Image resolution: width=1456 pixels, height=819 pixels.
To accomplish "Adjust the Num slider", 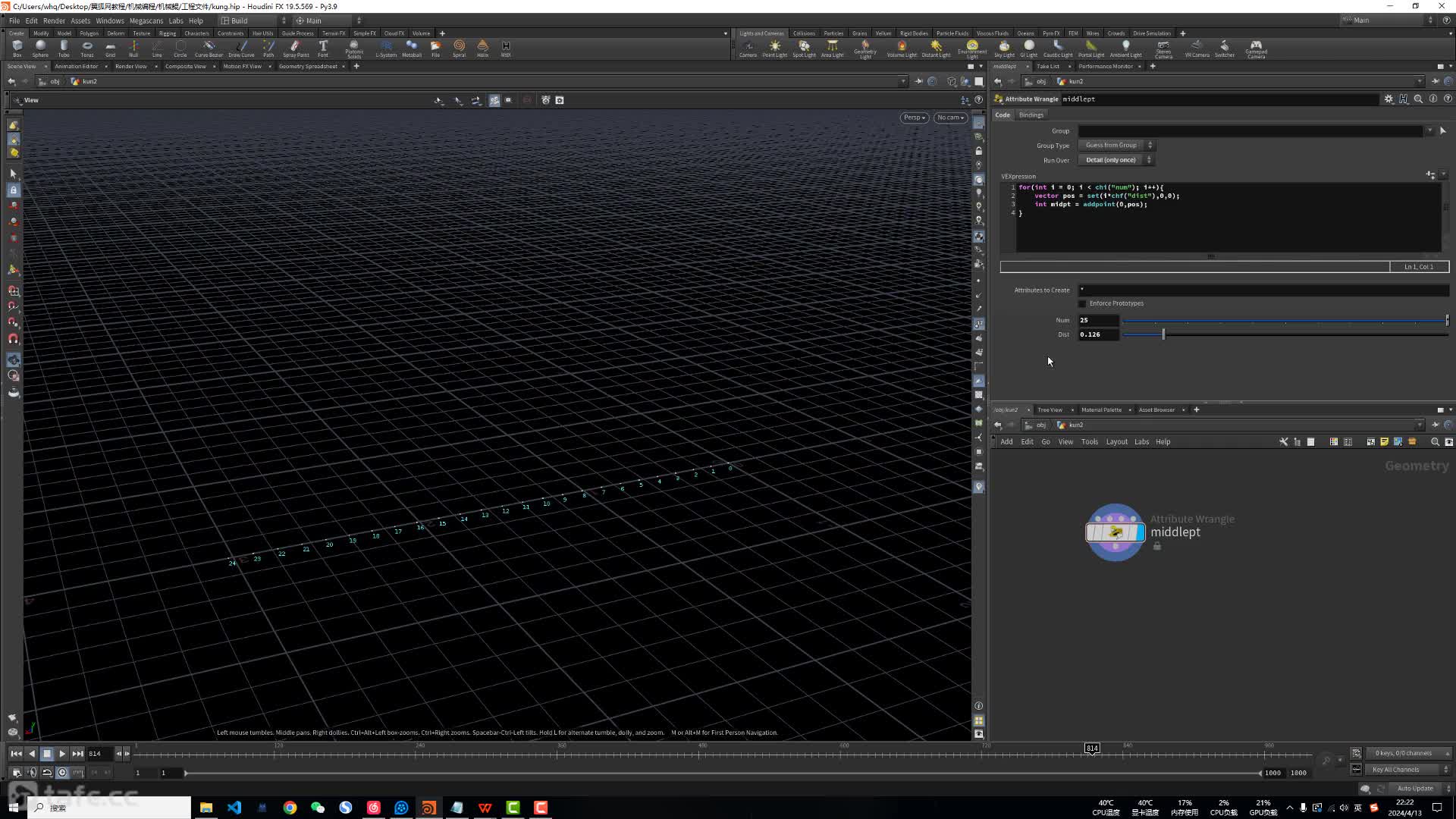I will (1285, 320).
